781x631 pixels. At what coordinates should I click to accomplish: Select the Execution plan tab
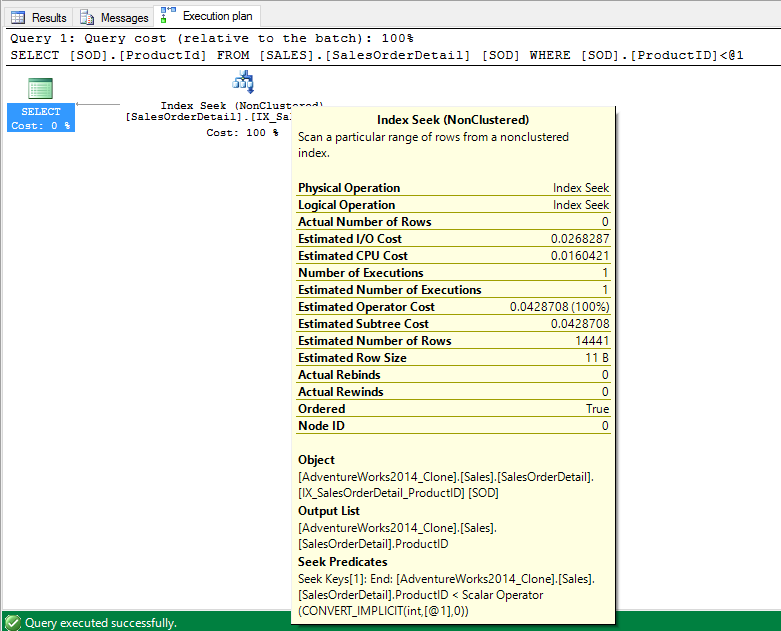(207, 16)
